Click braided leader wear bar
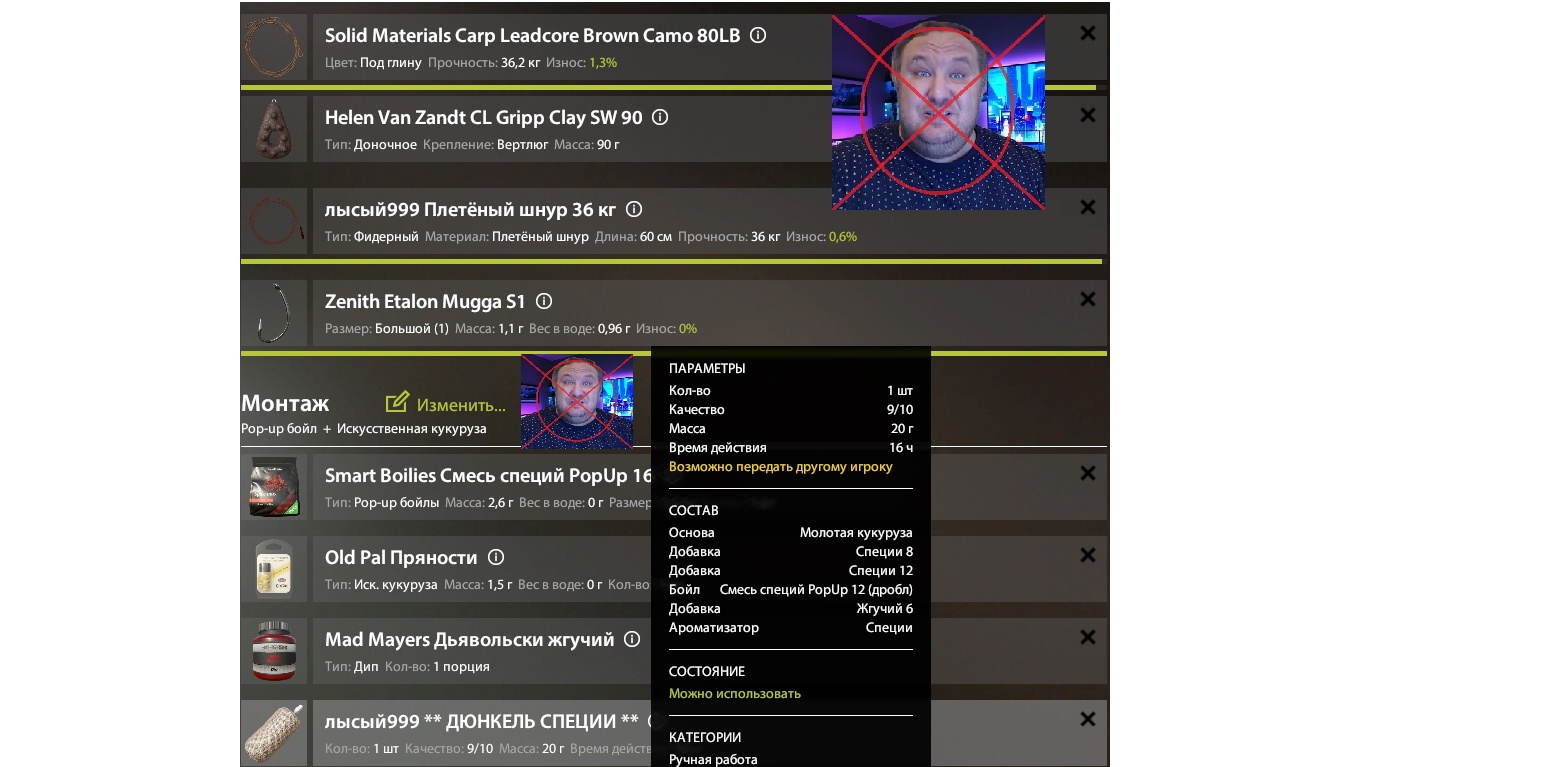Screen dimensions: 1548x767 pos(671,262)
